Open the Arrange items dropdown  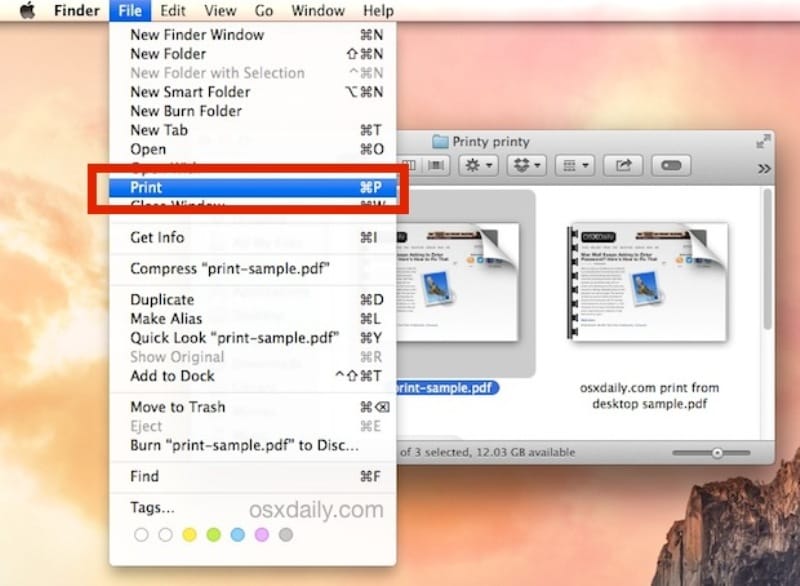[575, 165]
